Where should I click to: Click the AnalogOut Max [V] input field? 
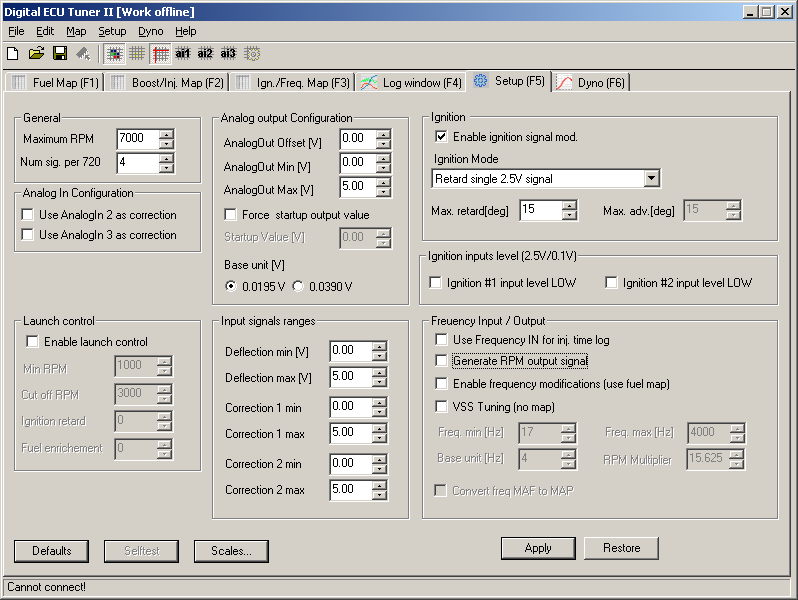click(x=358, y=187)
